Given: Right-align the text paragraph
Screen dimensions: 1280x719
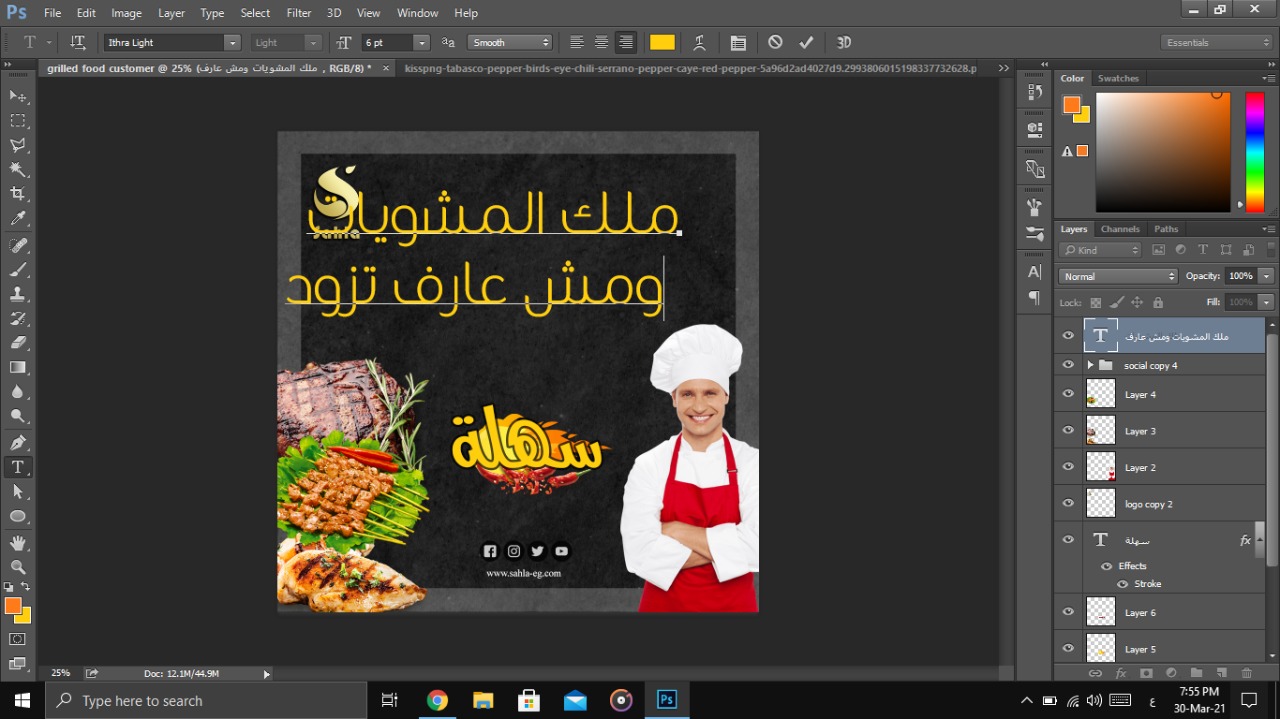Looking at the screenshot, I should [626, 43].
